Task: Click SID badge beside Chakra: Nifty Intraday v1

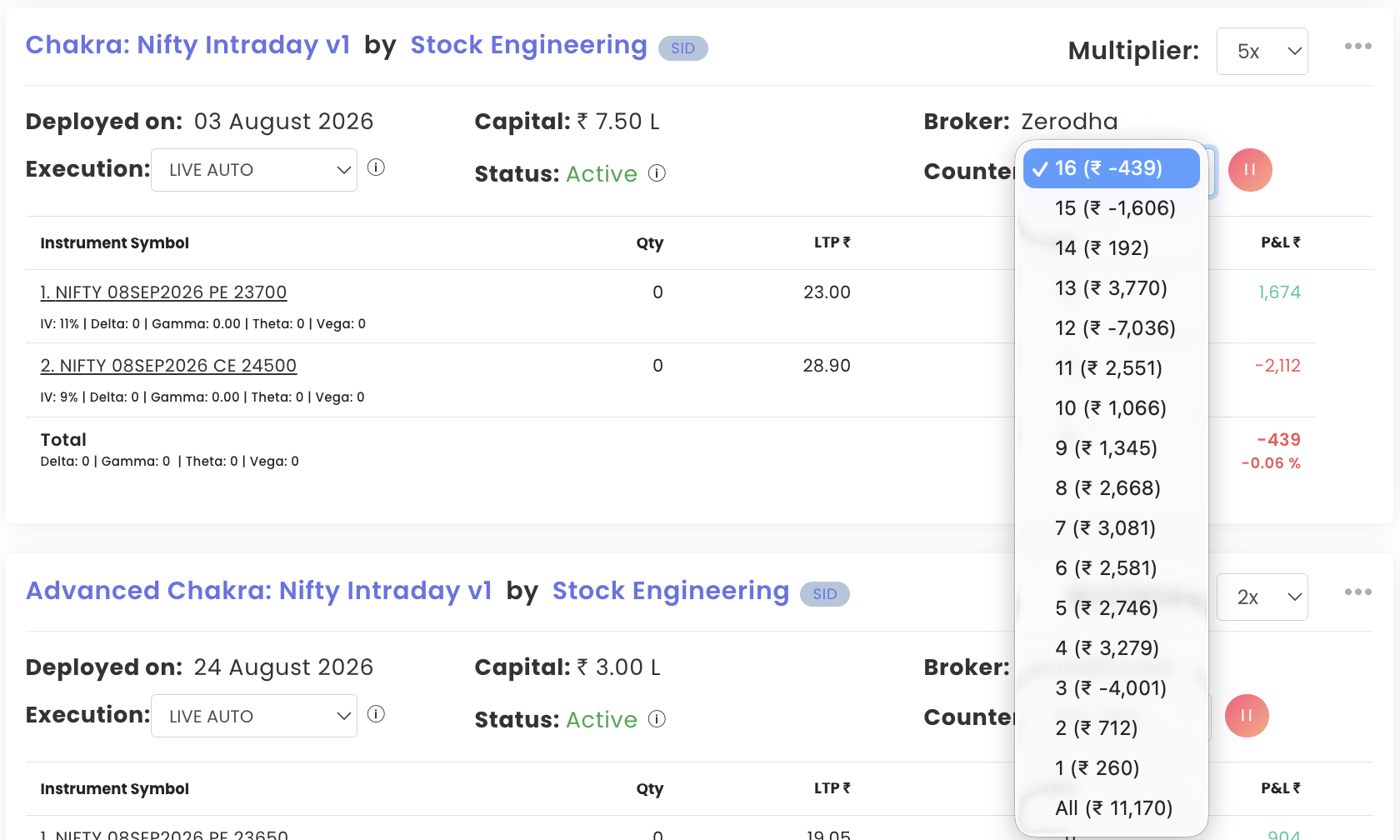Action: (683, 48)
